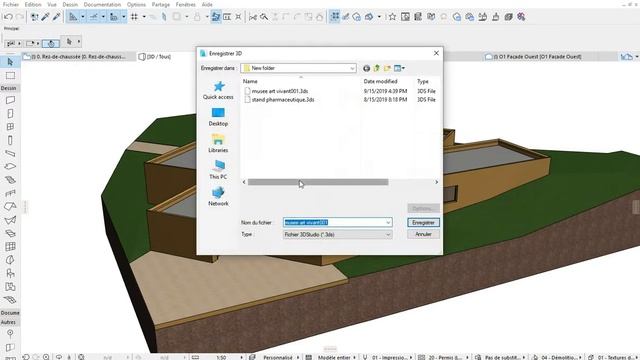This screenshot has height=360, width=640.
Task: Click the Pick Up Parameters eyedropper
Action: point(45,17)
